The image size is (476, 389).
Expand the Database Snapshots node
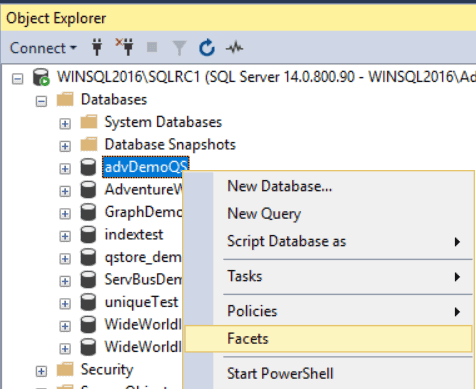point(65,146)
